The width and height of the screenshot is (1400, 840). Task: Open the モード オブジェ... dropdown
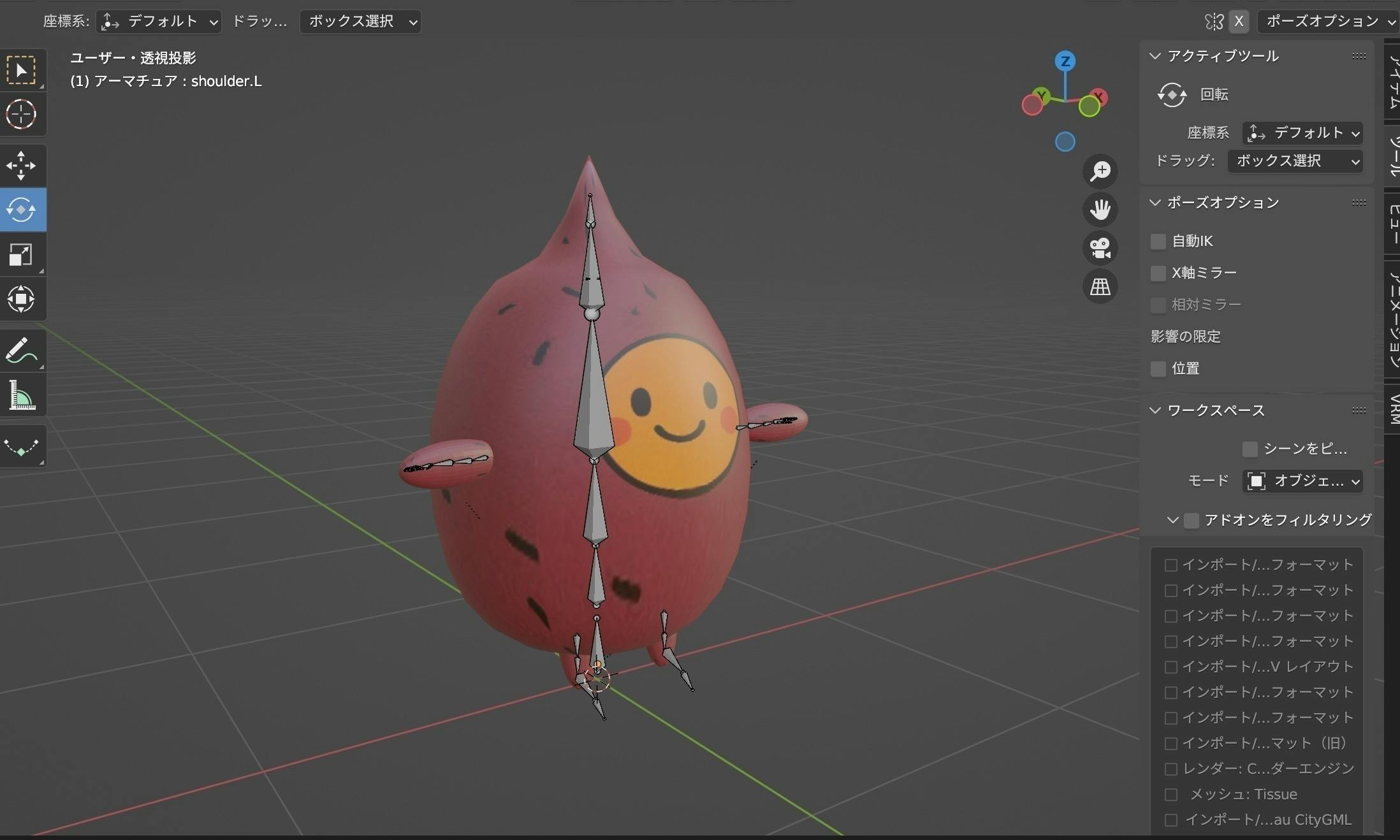point(1302,481)
